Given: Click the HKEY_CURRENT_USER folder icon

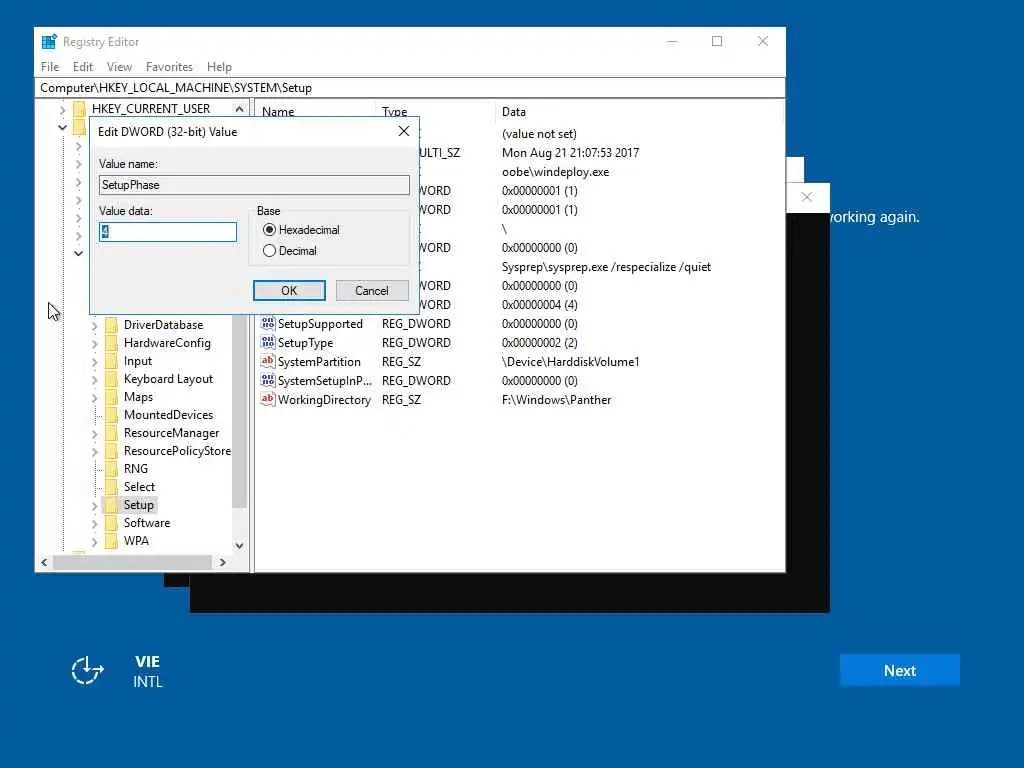Looking at the screenshot, I should [x=80, y=108].
